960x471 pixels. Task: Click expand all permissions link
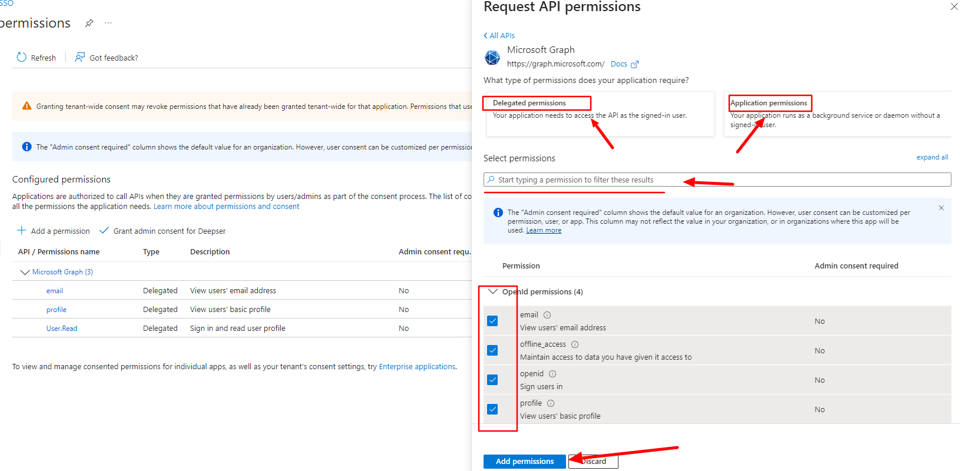click(932, 157)
